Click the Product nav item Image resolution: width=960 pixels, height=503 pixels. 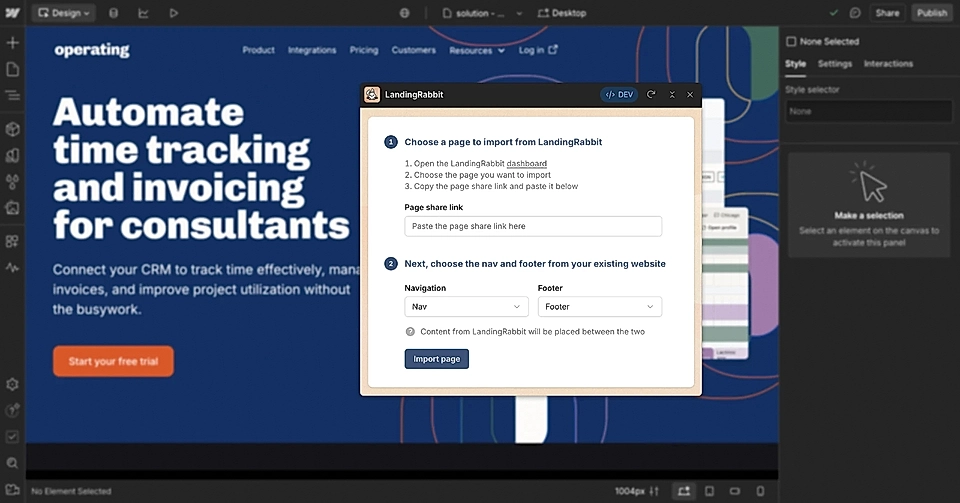(x=258, y=50)
